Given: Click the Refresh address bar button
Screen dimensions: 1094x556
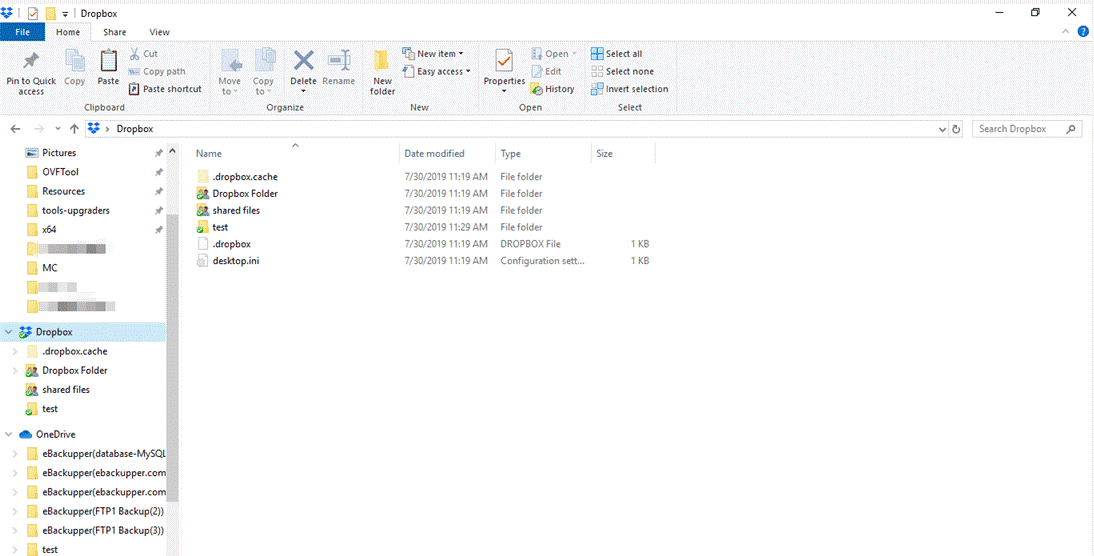Looking at the screenshot, I should coord(956,129).
